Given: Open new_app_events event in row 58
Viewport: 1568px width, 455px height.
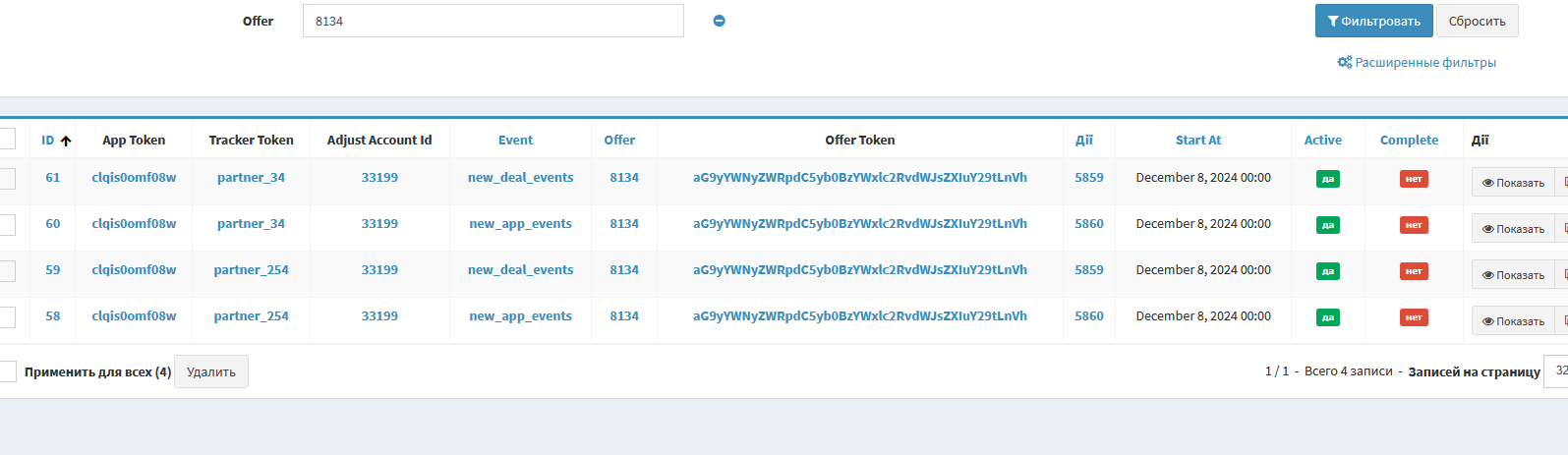Looking at the screenshot, I should click(x=520, y=316).
